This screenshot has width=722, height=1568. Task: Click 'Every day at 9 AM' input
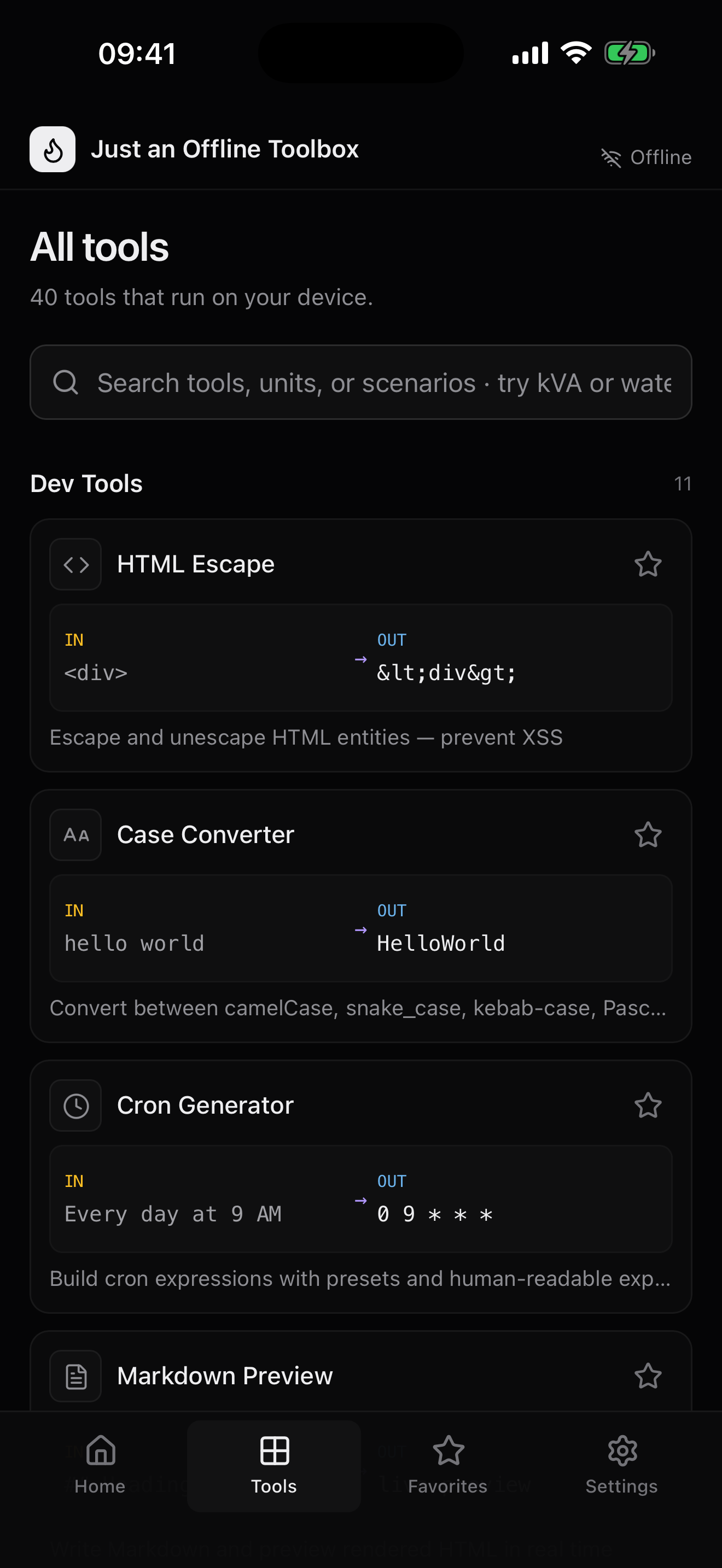pyautogui.click(x=173, y=1214)
